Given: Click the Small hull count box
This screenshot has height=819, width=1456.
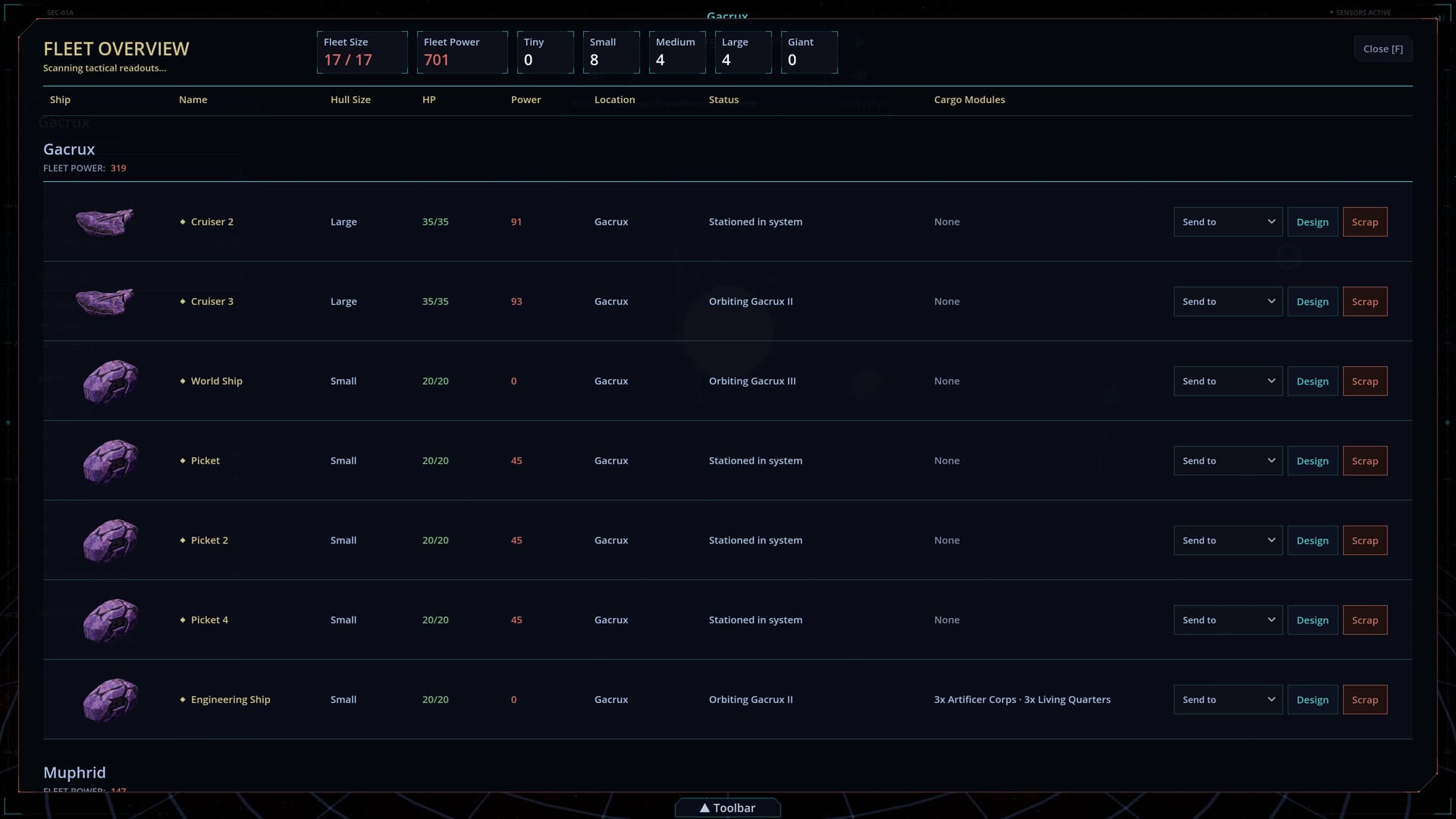Looking at the screenshot, I should (611, 52).
